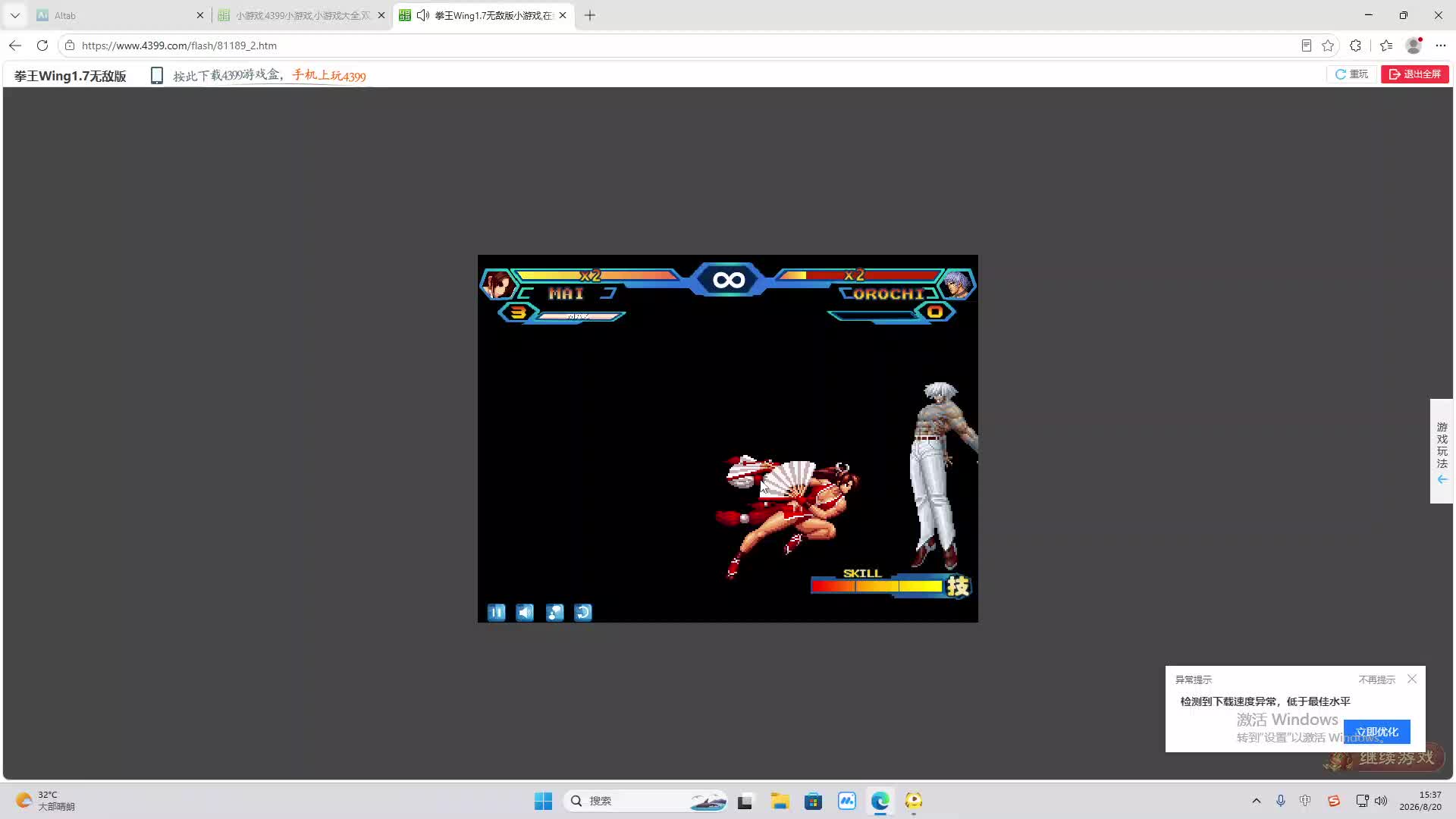Open the tab search dropdown
Screen dimensions: 1456x819
pos(14,15)
